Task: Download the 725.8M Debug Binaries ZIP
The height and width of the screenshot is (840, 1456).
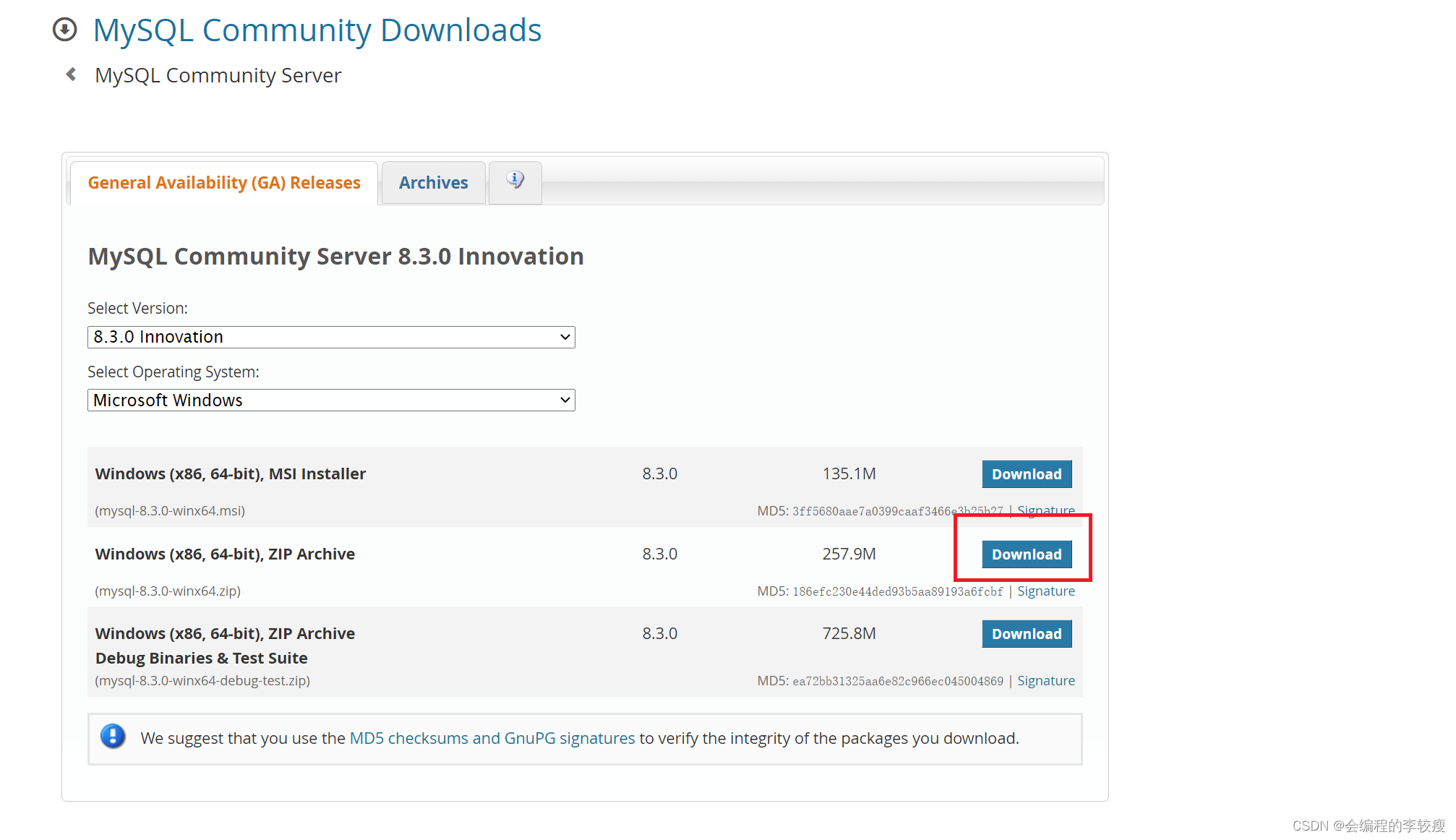Action: 1027,634
